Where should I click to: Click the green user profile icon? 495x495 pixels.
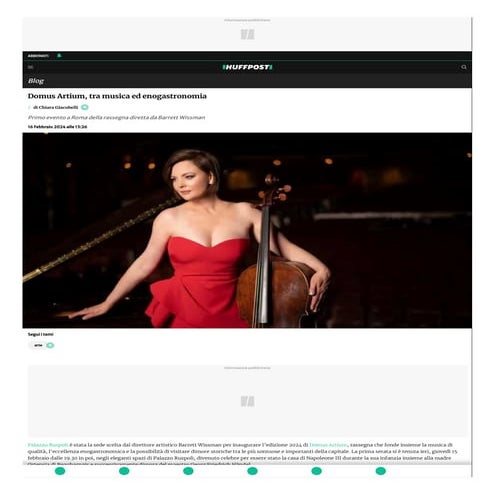click(59, 55)
